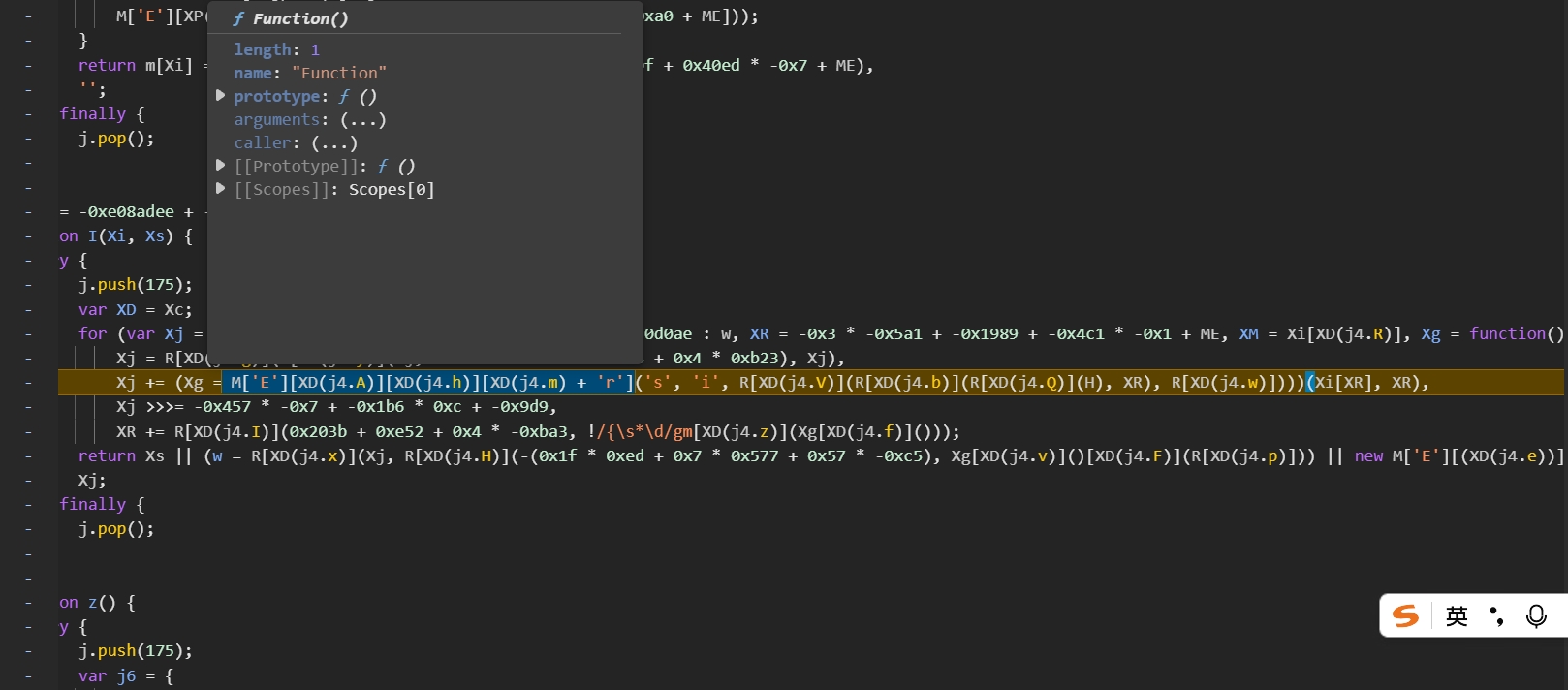Click the italic f icon before Function()
This screenshot has width=1568, height=690.
point(238,18)
